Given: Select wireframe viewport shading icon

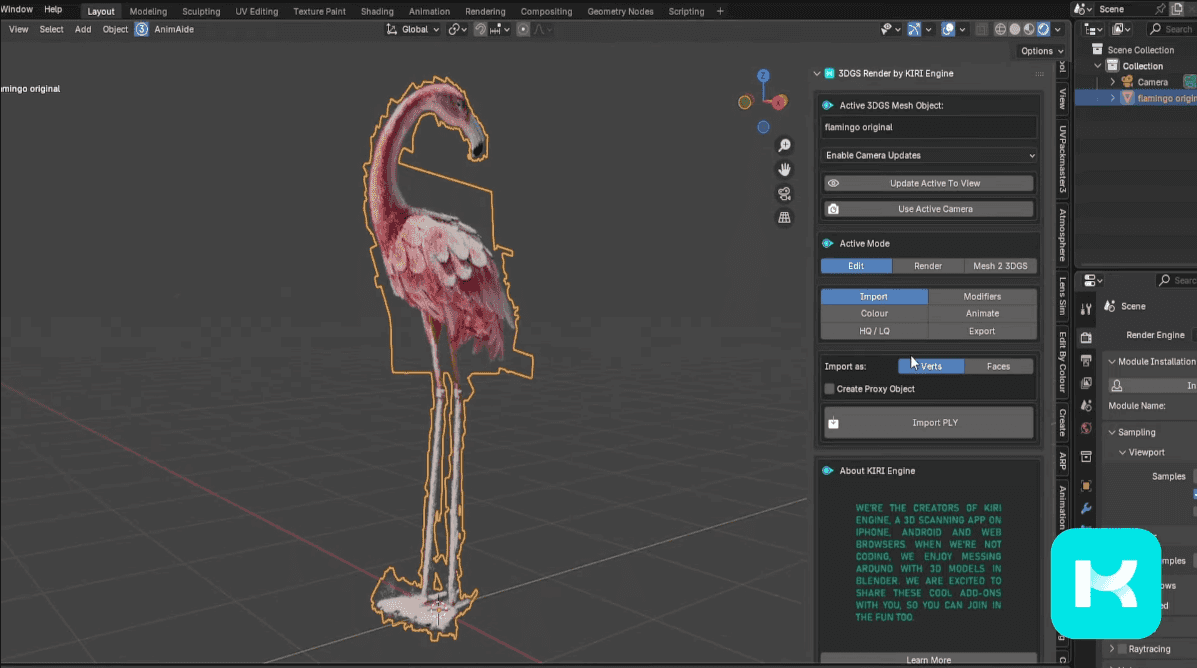Looking at the screenshot, I should pos(1000,30).
